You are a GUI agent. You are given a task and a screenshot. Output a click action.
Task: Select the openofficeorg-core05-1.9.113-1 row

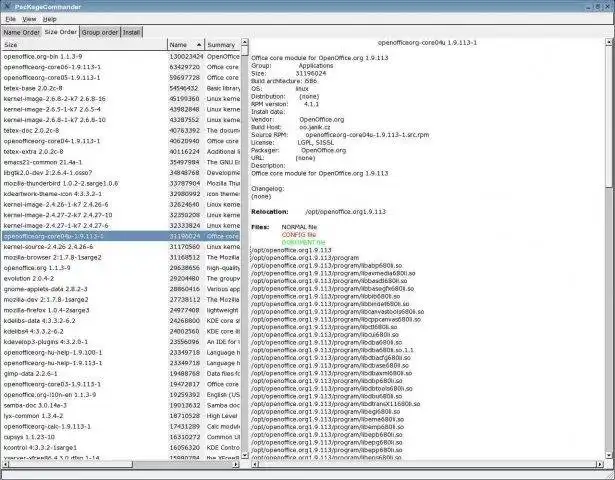click(x=121, y=78)
